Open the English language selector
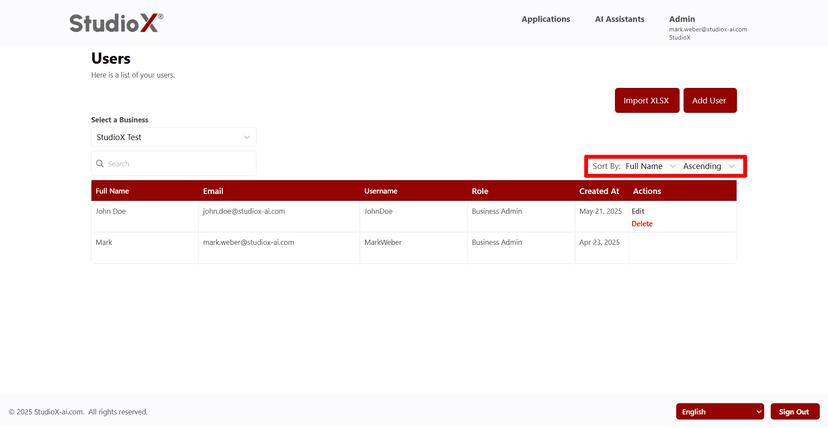This screenshot has height=428, width=828. [720, 412]
